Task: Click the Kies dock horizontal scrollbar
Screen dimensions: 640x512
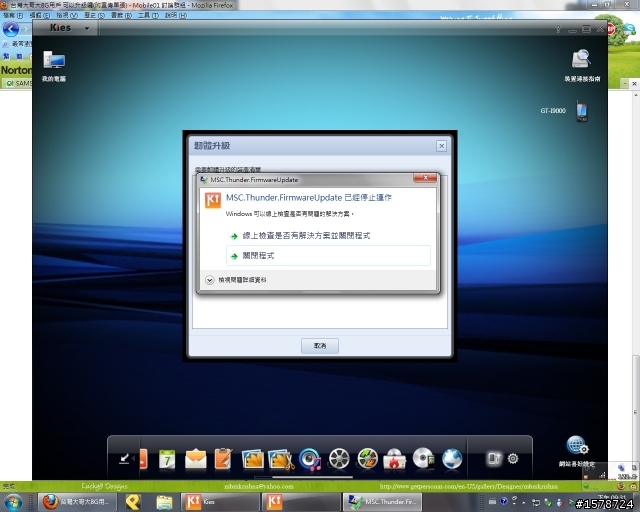Action: click(312, 476)
